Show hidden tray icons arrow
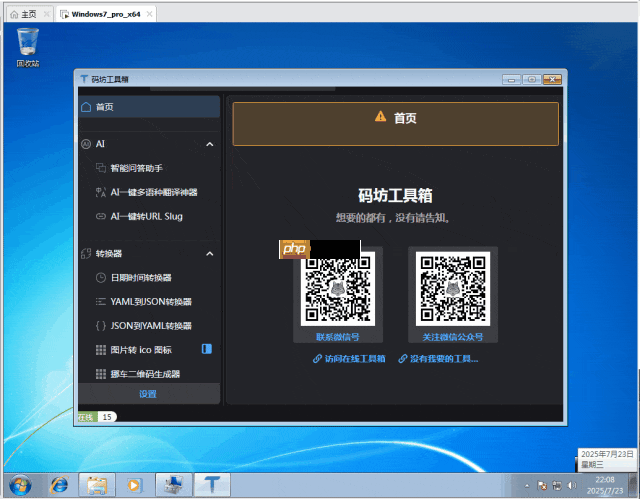 (527, 486)
